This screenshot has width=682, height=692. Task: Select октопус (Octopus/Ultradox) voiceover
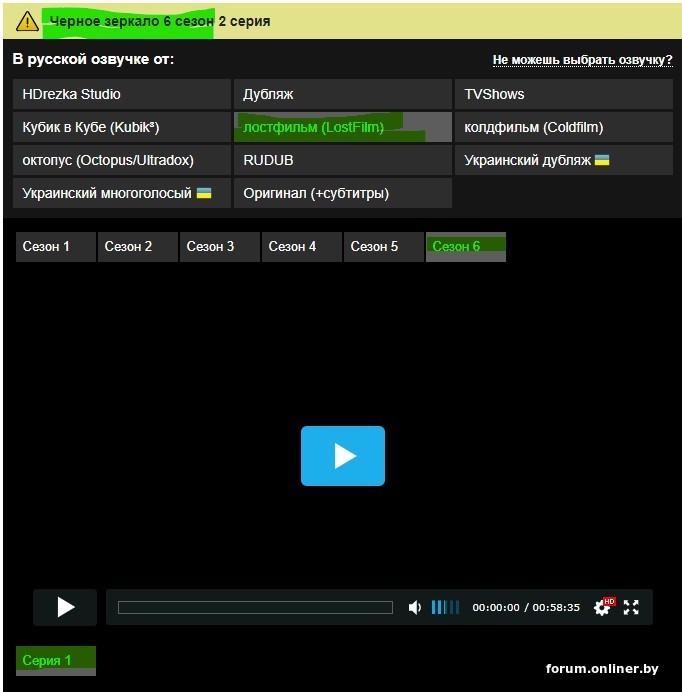tap(122, 160)
